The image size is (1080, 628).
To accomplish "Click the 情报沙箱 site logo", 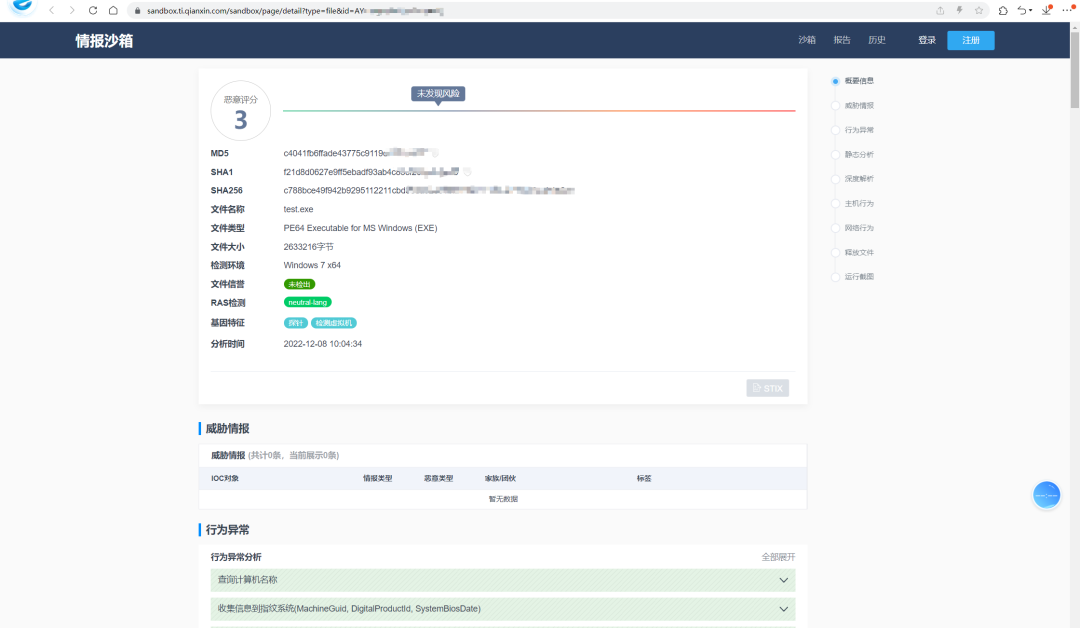I will coord(104,41).
